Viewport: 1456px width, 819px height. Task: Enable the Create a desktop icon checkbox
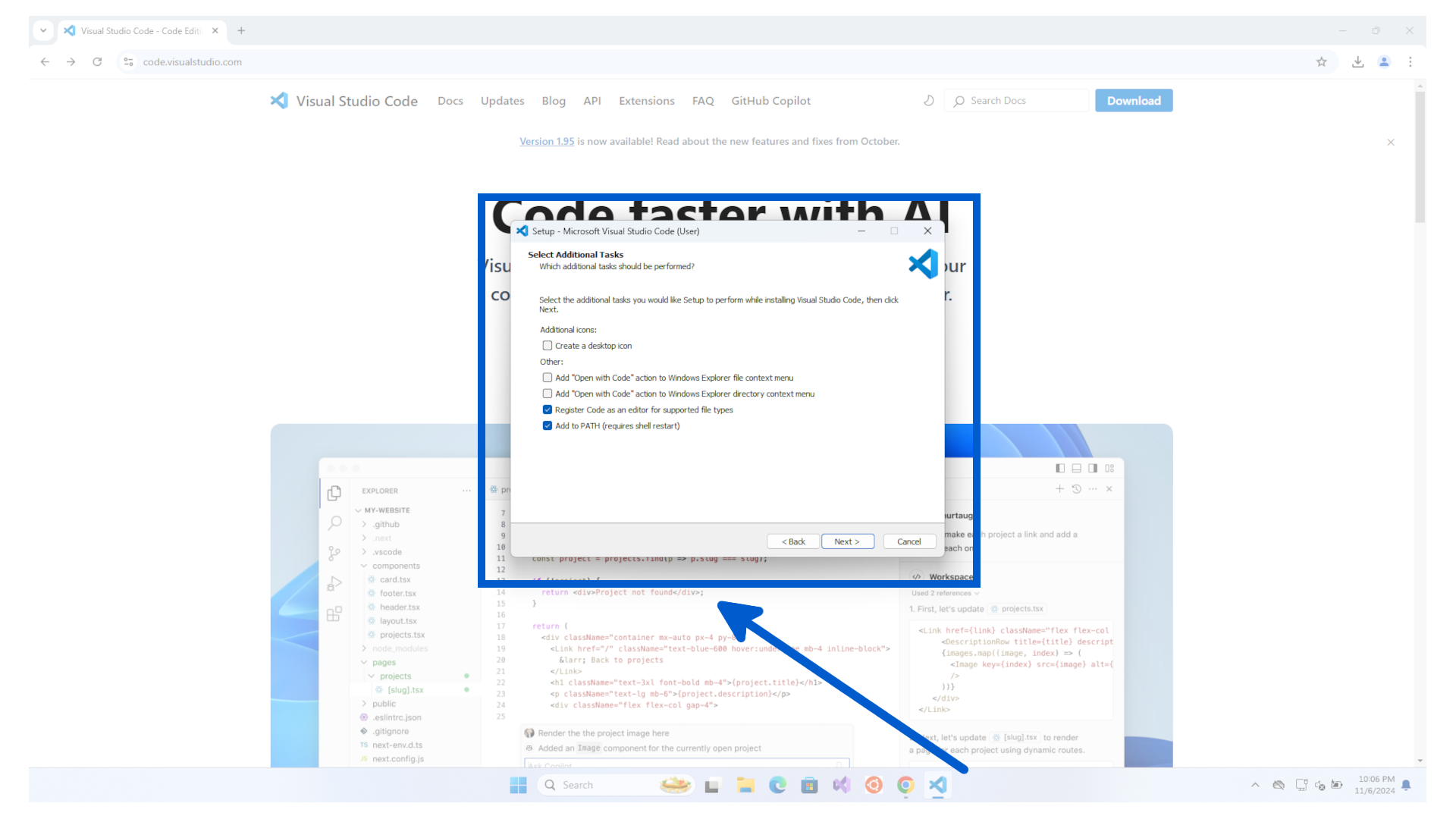coord(548,345)
